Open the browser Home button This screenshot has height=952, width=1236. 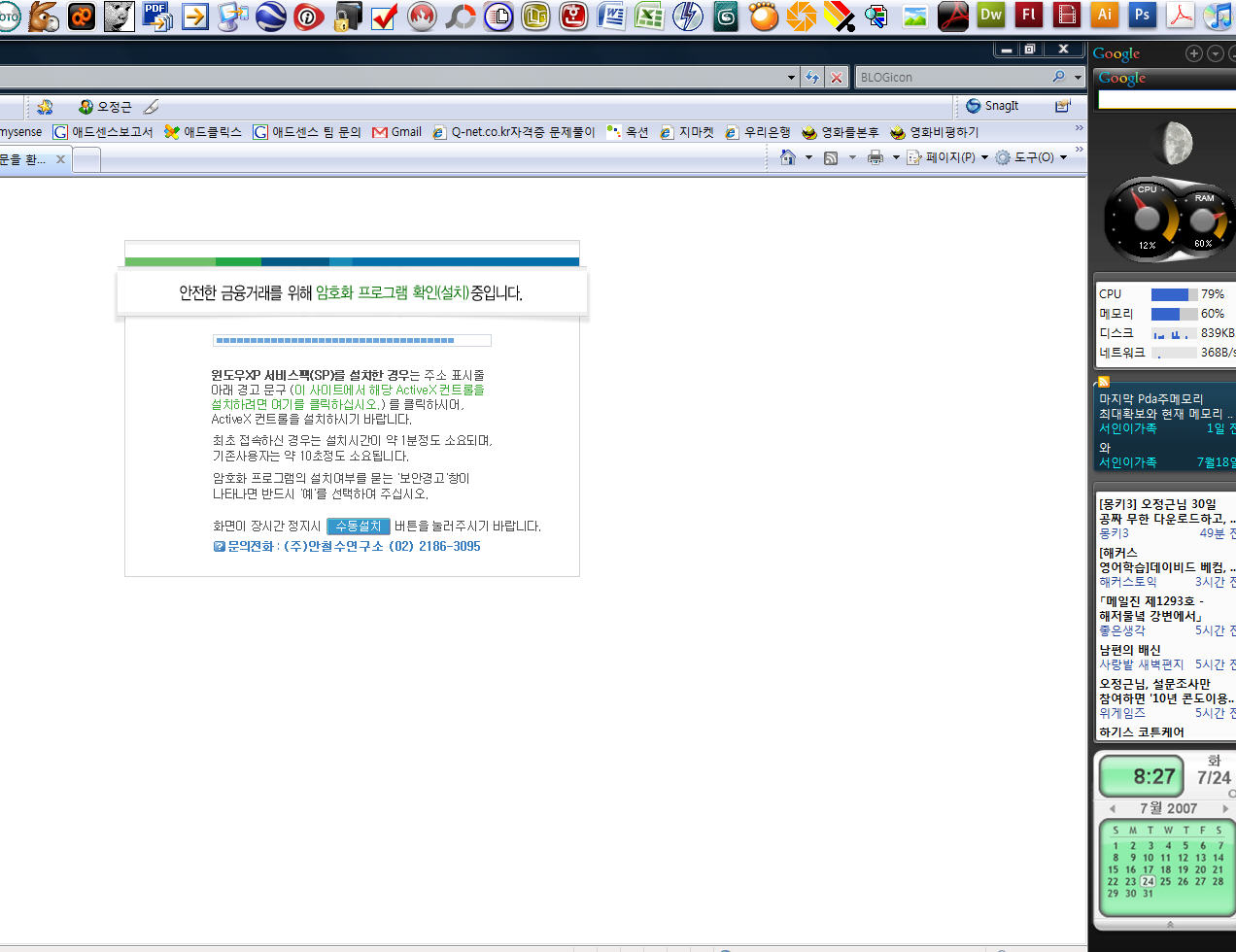tap(788, 157)
